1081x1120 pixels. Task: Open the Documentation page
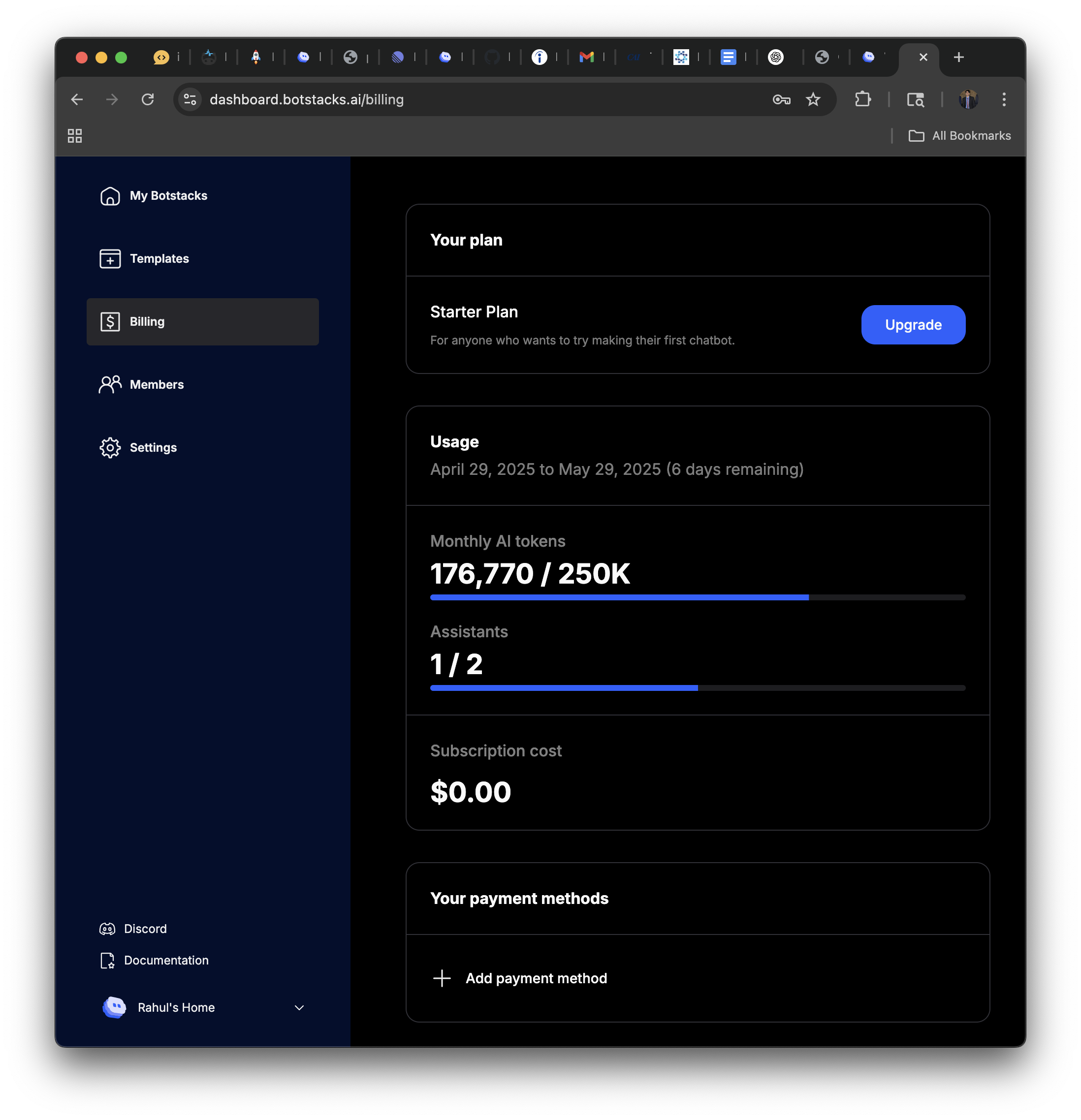(166, 961)
